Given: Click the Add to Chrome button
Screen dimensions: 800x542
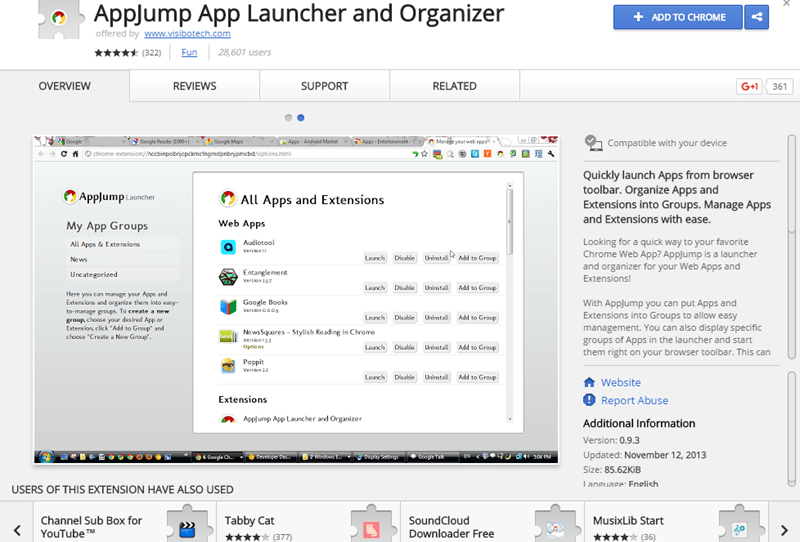Looking at the screenshot, I should 678,17.
